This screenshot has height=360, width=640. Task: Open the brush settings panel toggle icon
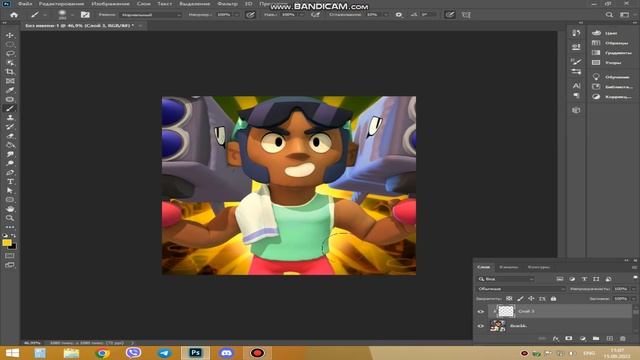[x=85, y=15]
